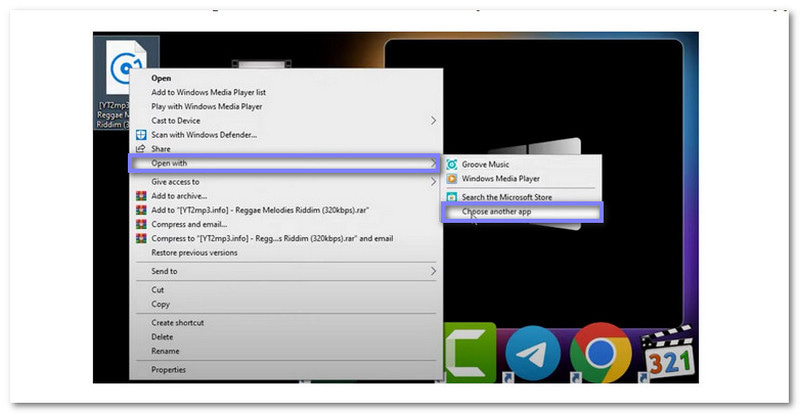This screenshot has width=800, height=414.
Task: Select Create shortcut
Action: [178, 323]
